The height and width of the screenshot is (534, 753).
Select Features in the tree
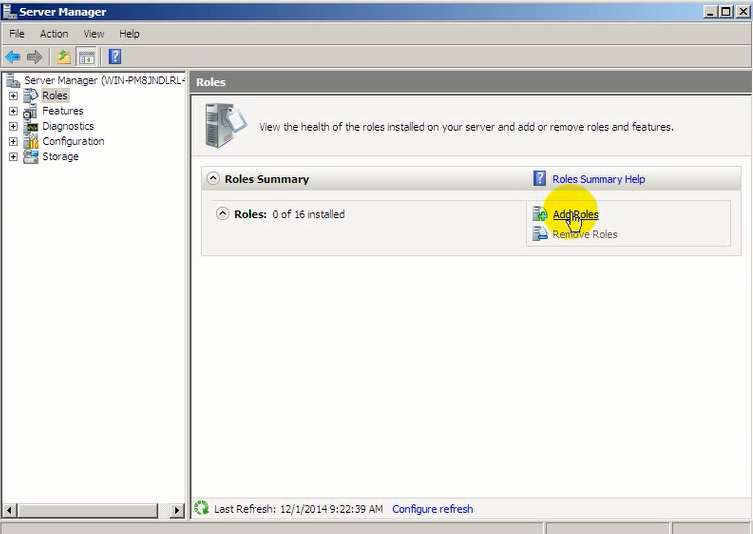(x=63, y=111)
